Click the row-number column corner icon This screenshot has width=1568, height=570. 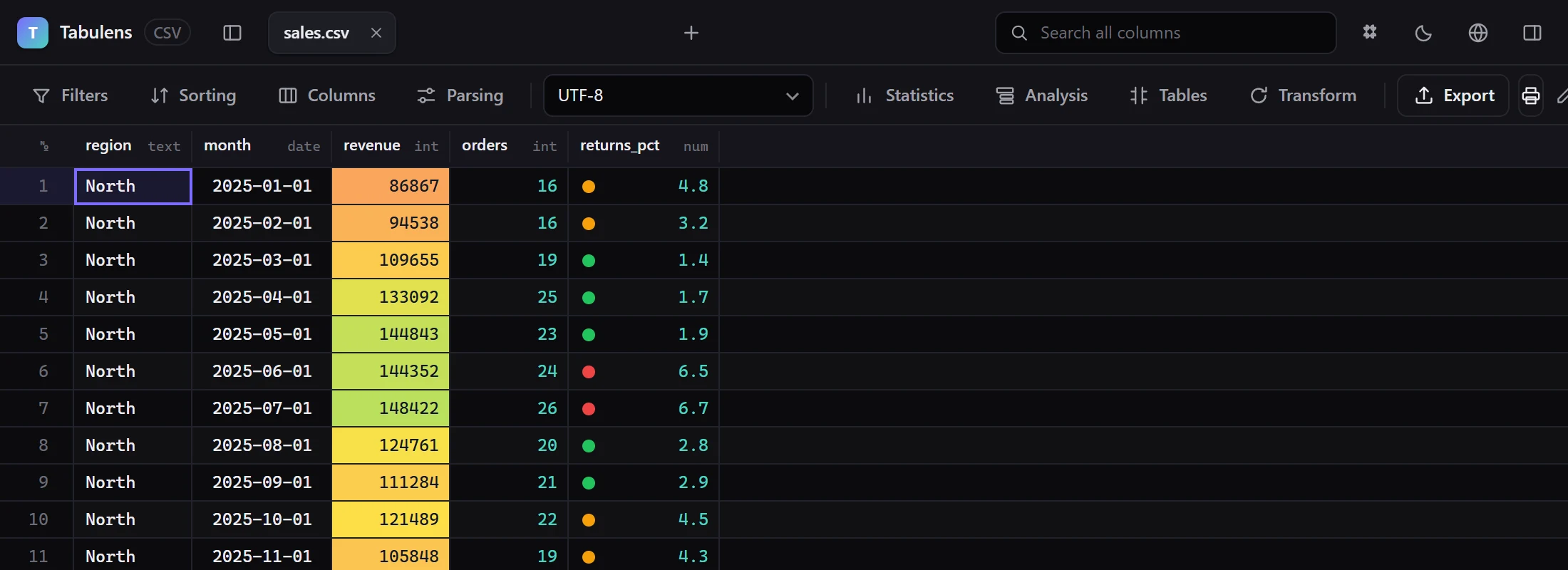[44, 146]
